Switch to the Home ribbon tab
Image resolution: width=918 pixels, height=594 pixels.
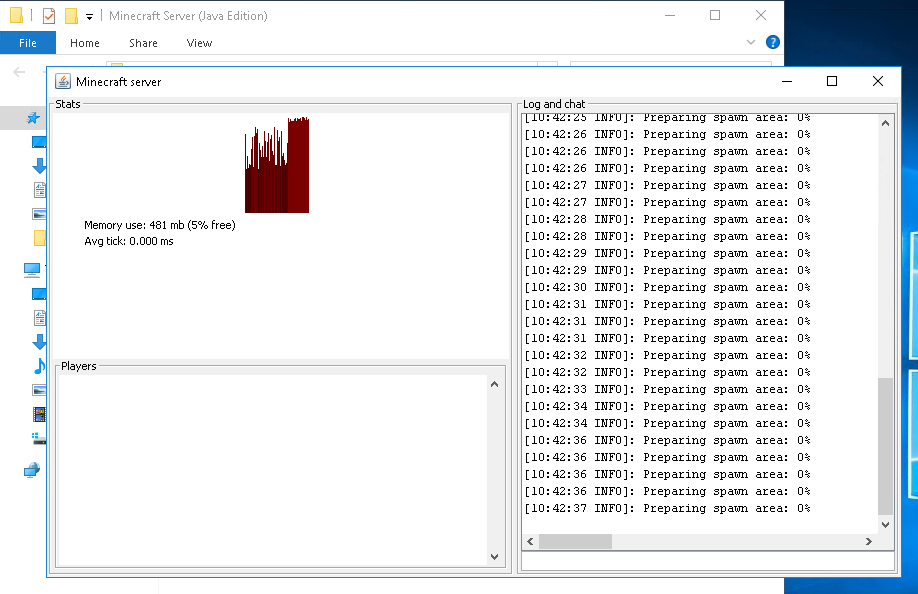(85, 43)
